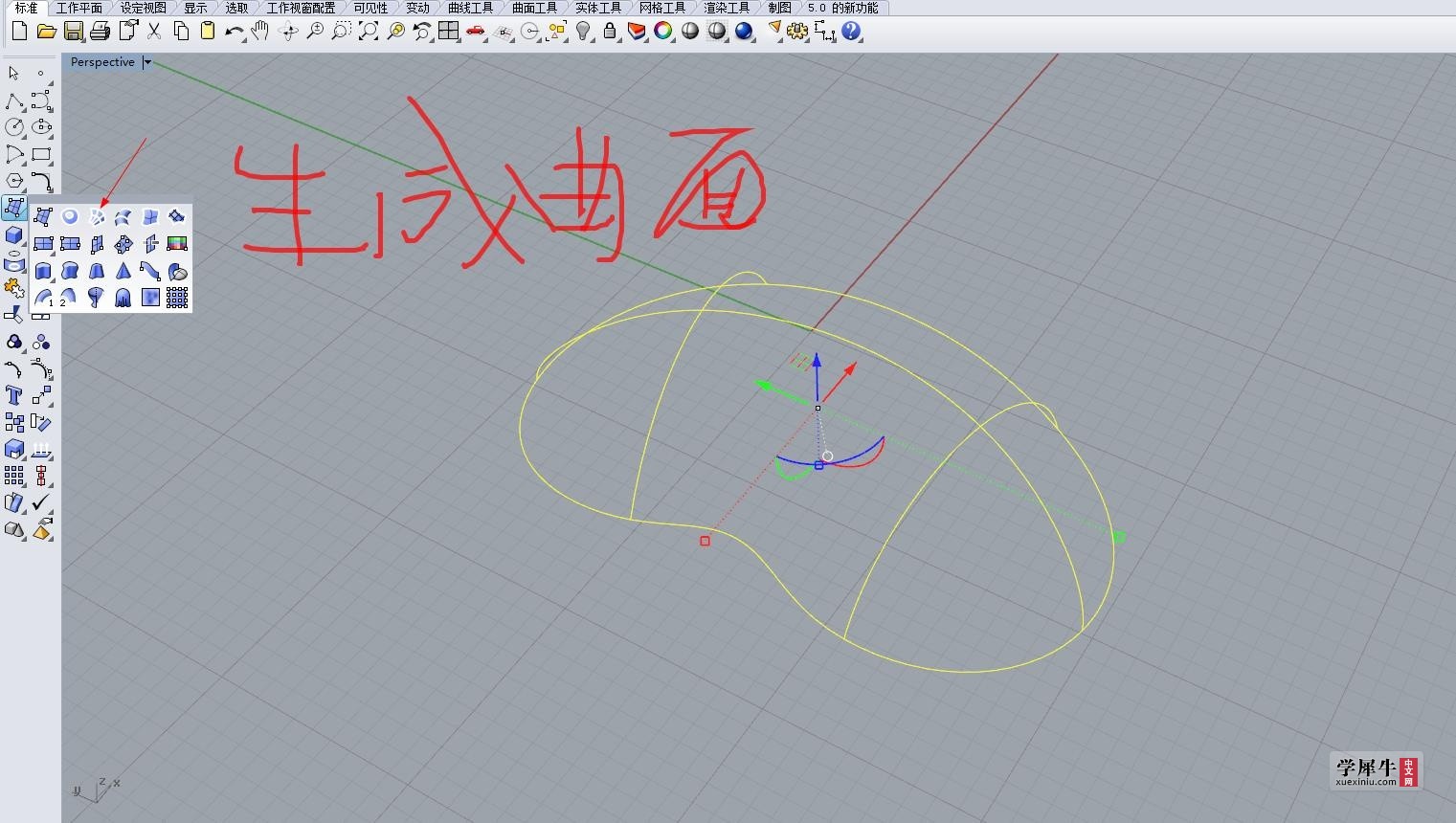Select surface from point grid icon
This screenshot has height=823, width=1456.
177,298
